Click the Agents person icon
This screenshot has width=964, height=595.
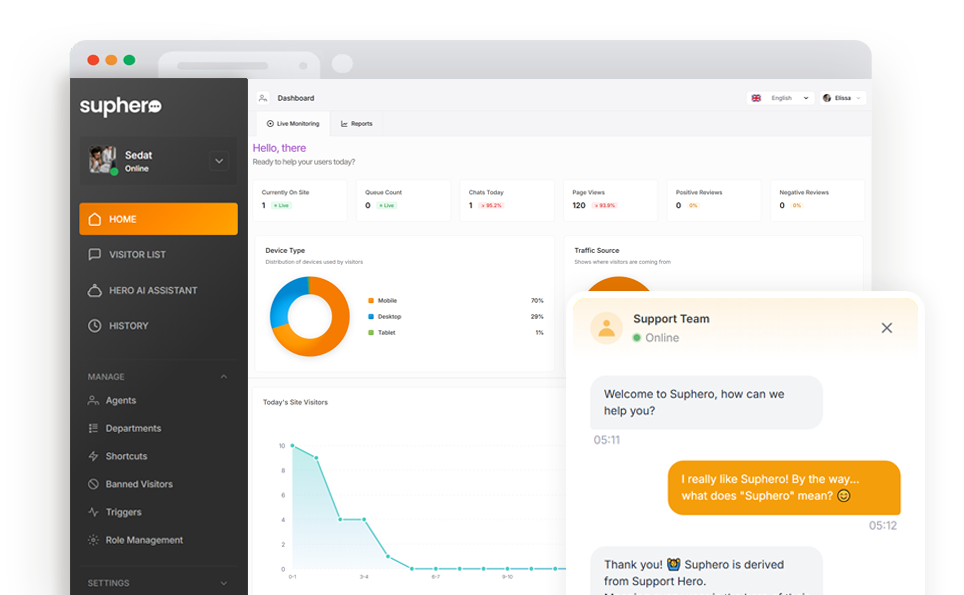tap(93, 400)
